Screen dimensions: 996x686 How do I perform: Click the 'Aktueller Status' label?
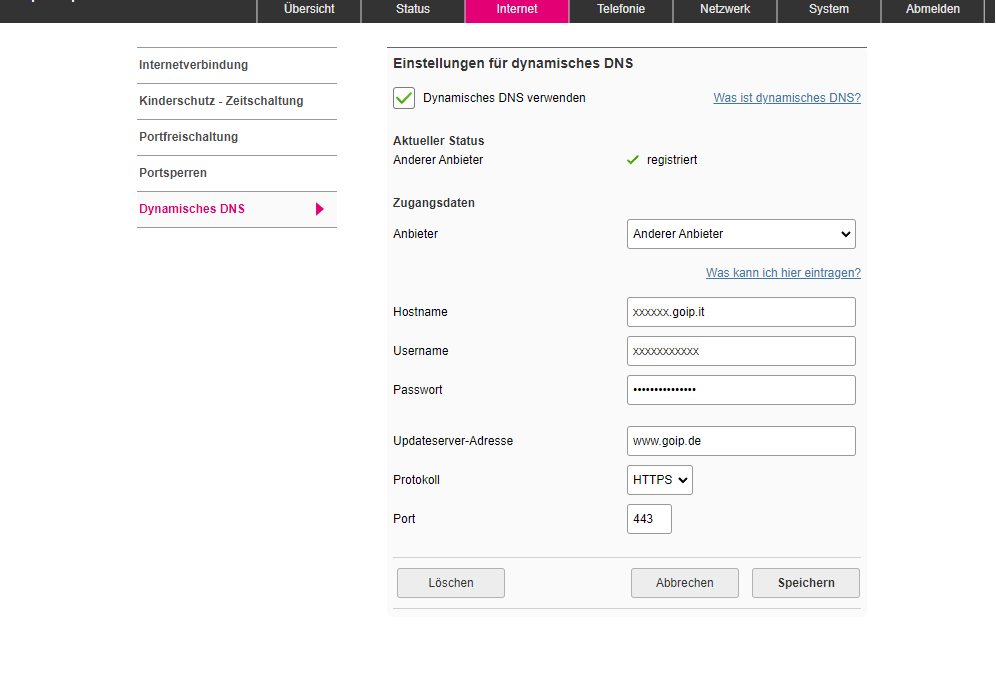(438, 141)
